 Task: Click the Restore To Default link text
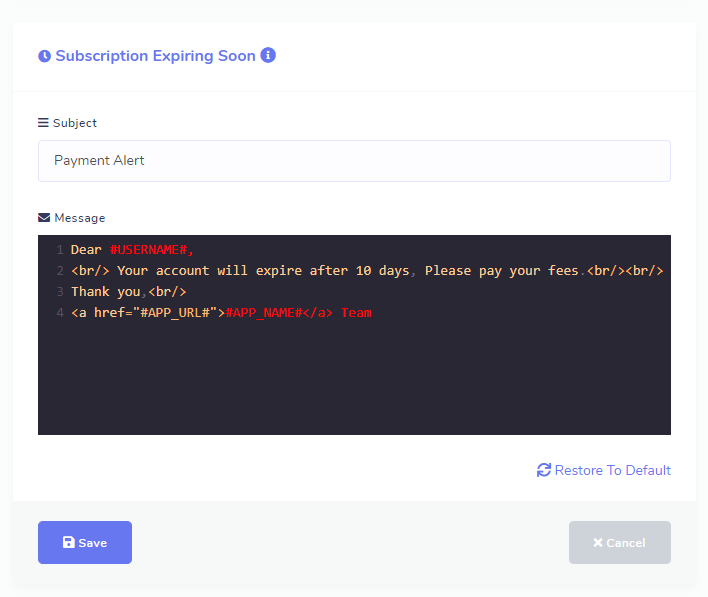[x=612, y=470]
